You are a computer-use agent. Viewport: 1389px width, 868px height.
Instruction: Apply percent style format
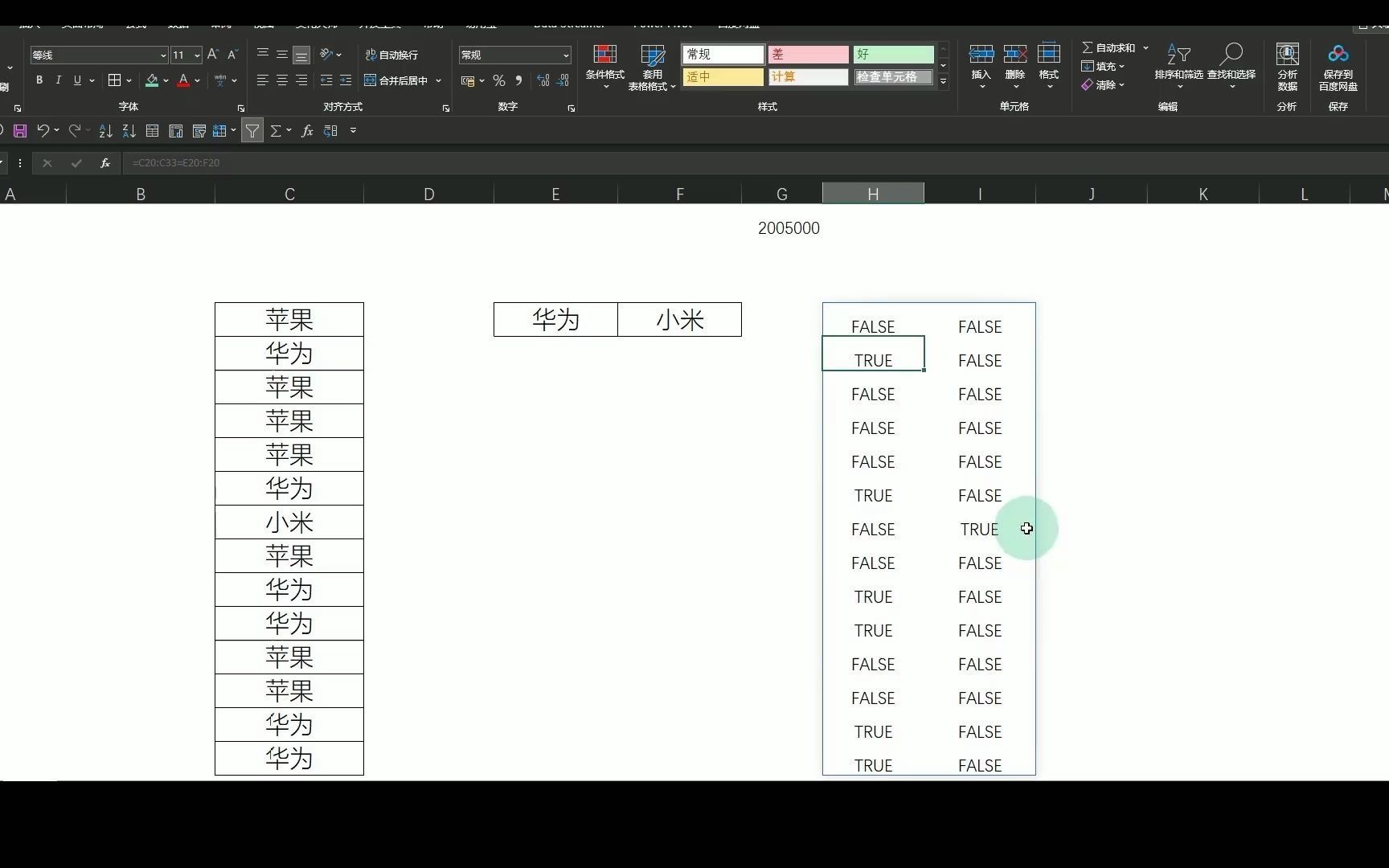[x=499, y=80]
